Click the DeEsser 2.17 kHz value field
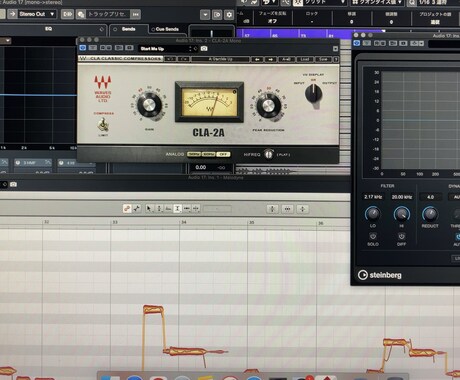 pos(373,197)
